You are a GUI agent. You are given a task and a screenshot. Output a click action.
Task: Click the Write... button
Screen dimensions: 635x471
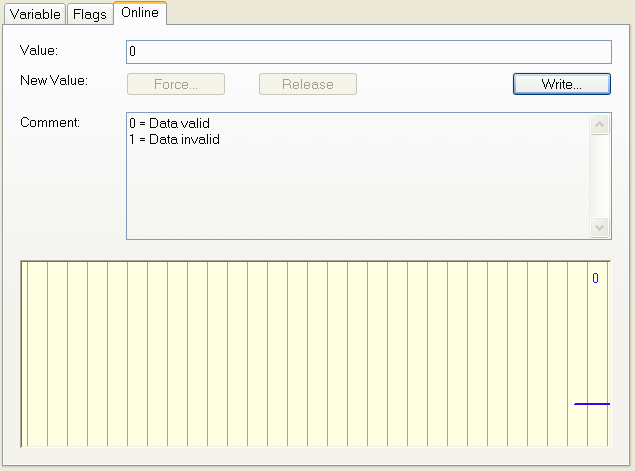pyautogui.click(x=562, y=84)
